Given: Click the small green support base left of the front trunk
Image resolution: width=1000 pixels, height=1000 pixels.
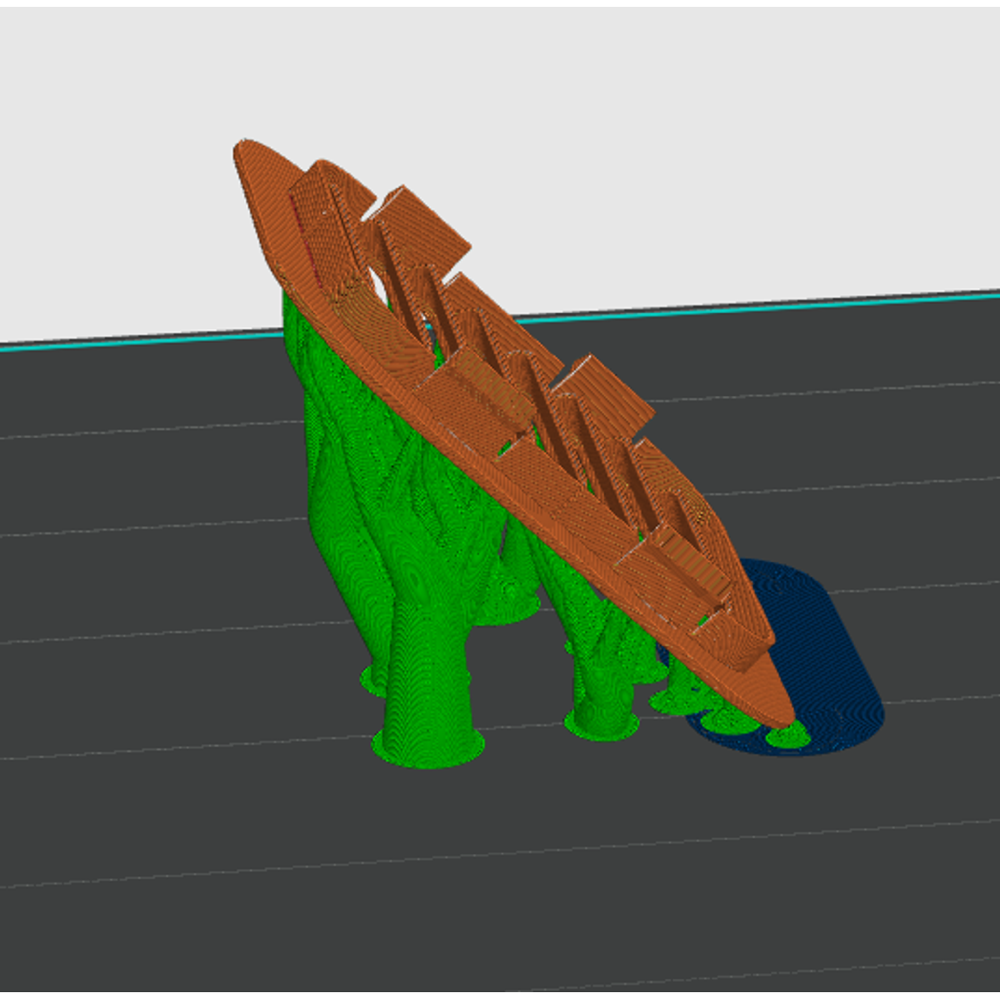Looking at the screenshot, I should point(374,680).
